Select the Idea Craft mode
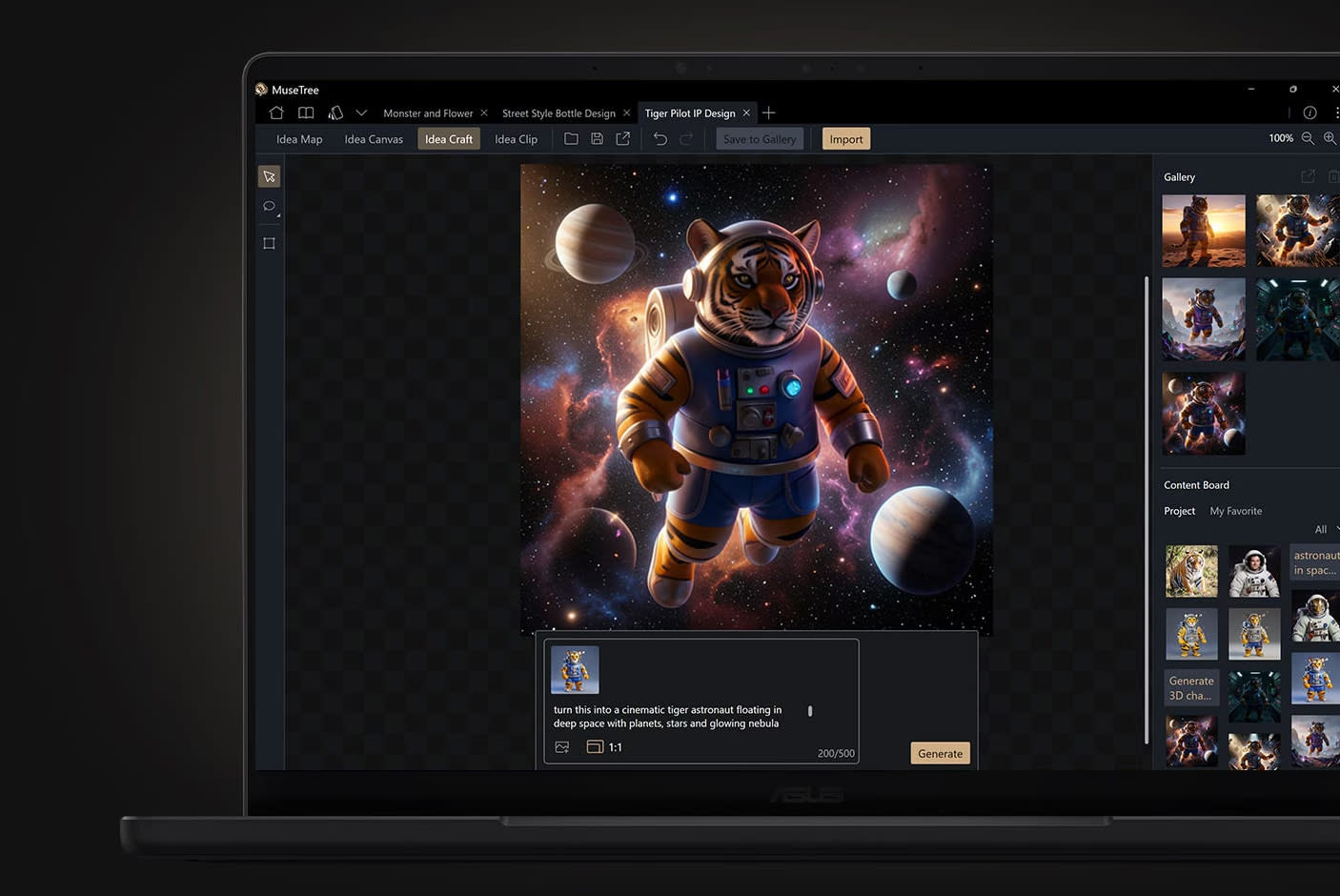This screenshot has height=896, width=1340. click(x=449, y=139)
